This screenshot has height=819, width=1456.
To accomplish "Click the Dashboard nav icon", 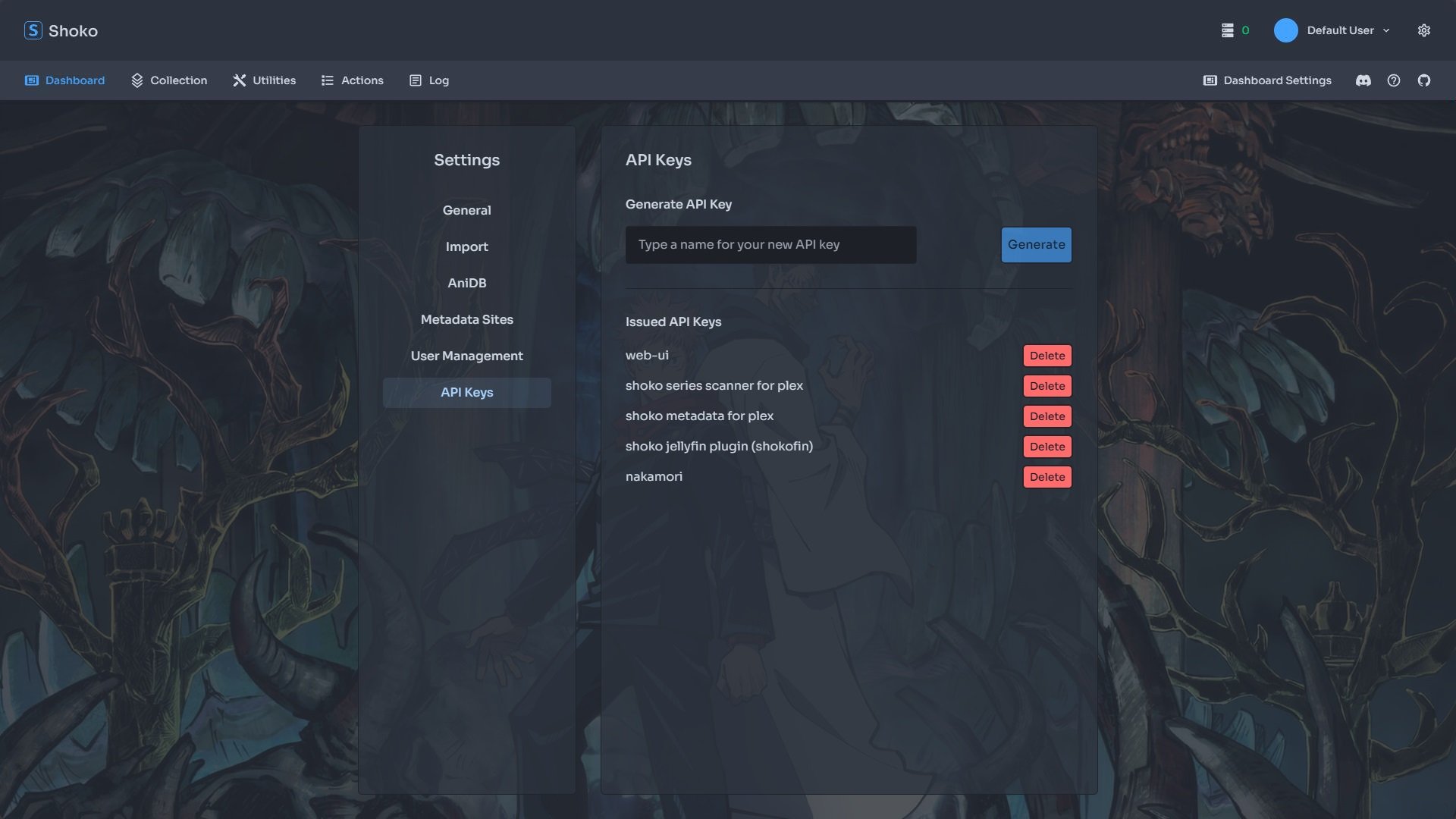I will pyautogui.click(x=32, y=80).
